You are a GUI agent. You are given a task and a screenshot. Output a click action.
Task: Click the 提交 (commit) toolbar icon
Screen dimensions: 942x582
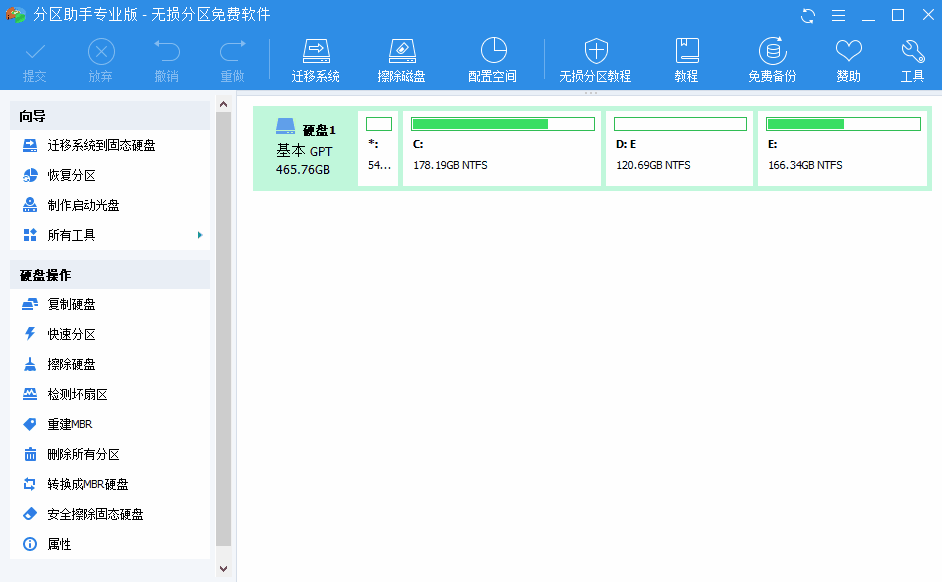(x=35, y=60)
